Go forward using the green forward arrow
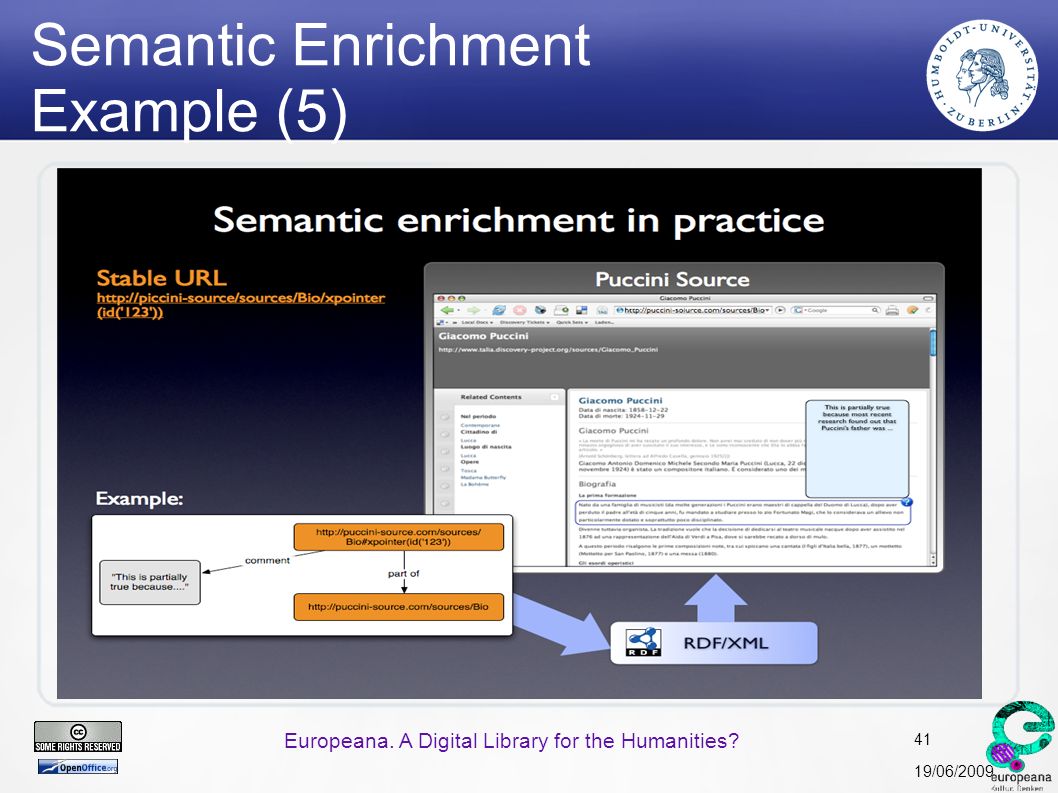This screenshot has width=1058, height=793. 473,310
